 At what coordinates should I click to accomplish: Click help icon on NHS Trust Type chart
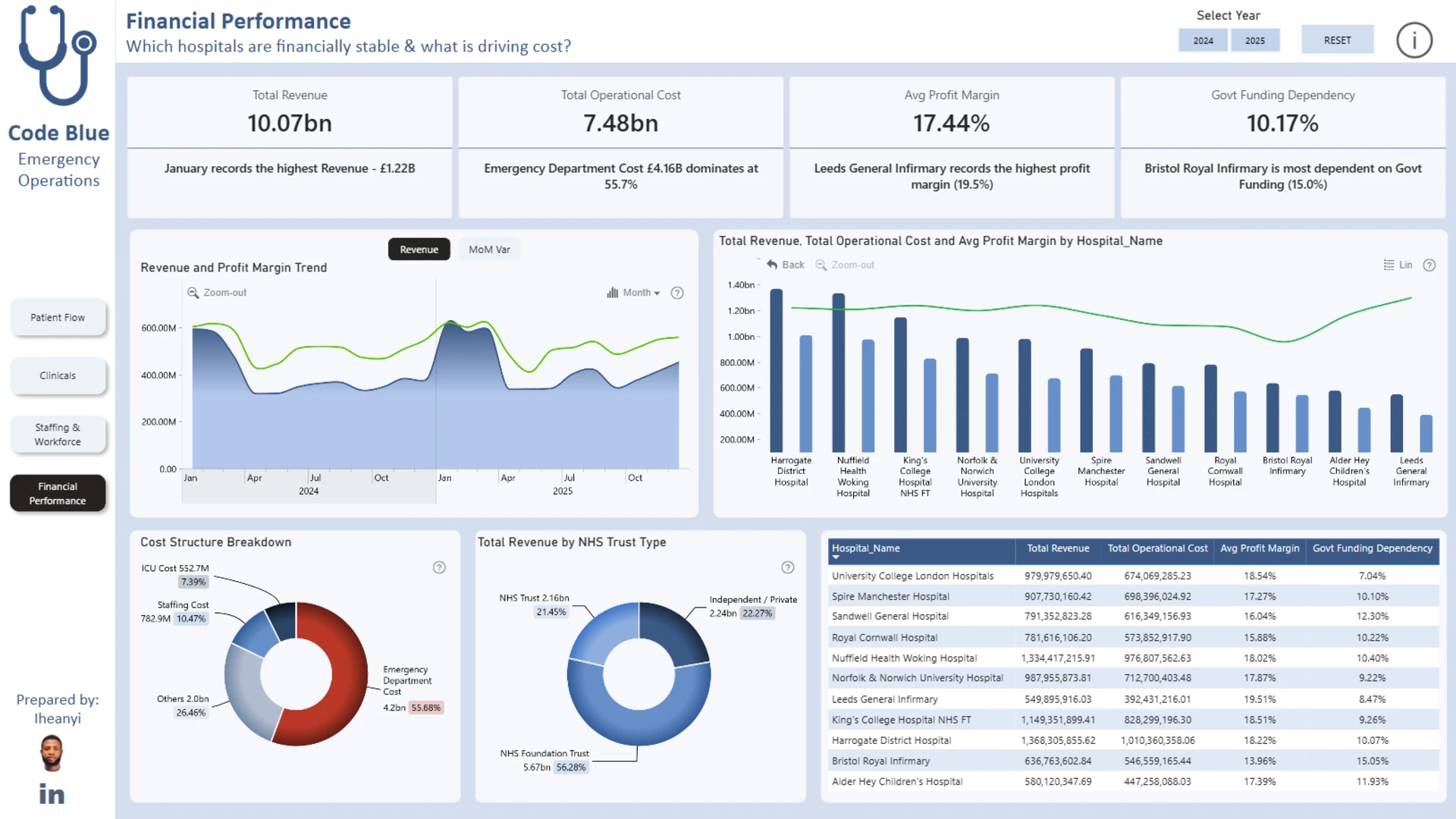pyautogui.click(x=788, y=567)
